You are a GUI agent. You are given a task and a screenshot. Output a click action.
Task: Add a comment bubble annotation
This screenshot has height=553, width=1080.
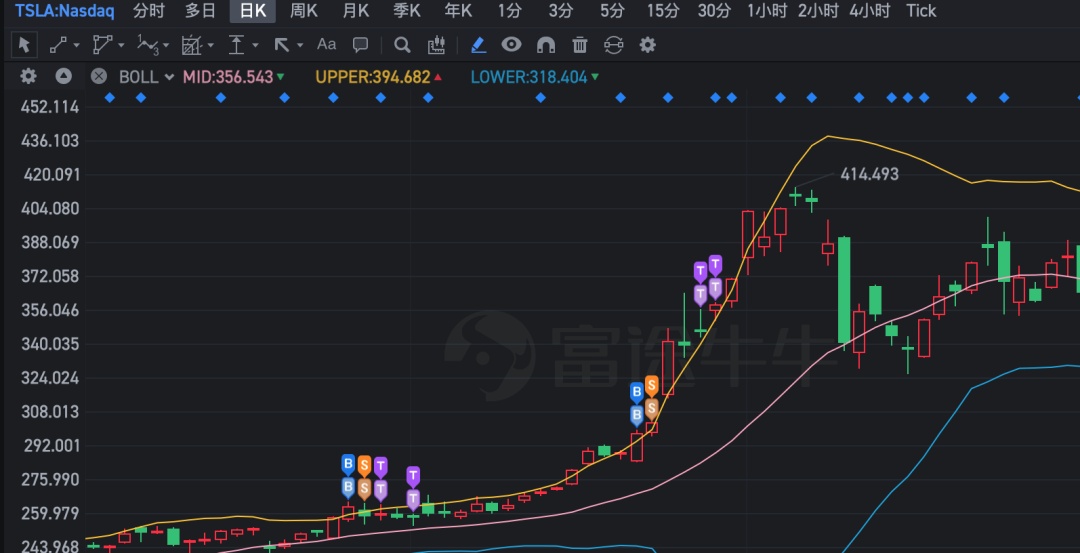[x=360, y=45]
